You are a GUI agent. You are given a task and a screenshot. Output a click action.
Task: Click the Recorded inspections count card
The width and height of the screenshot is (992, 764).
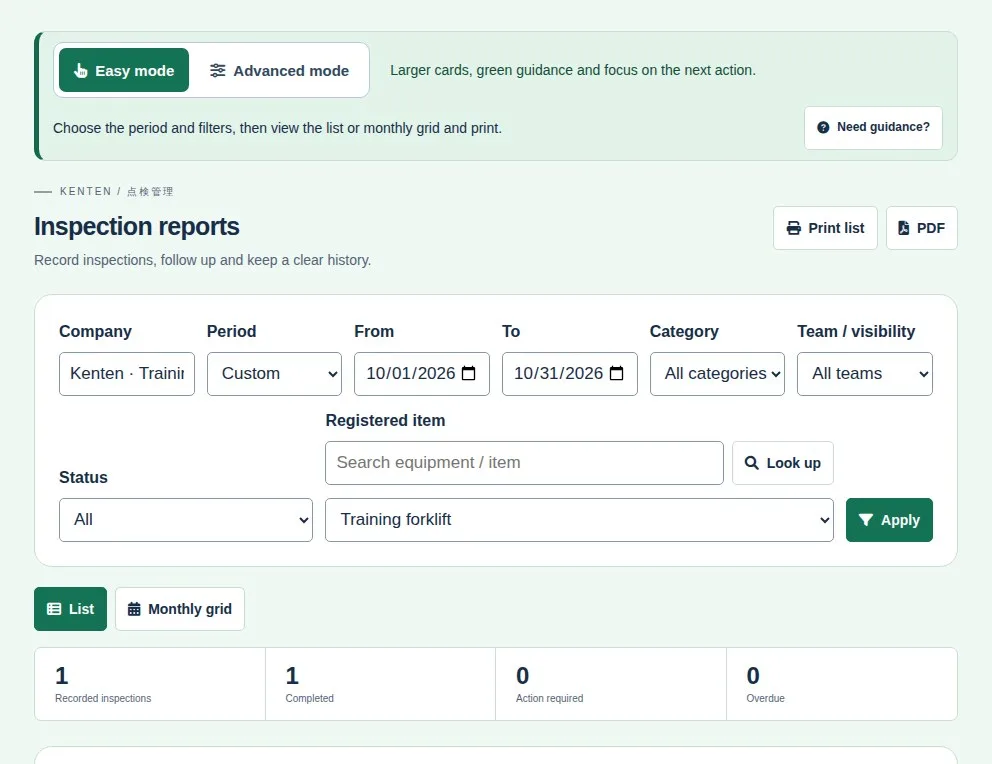point(150,684)
